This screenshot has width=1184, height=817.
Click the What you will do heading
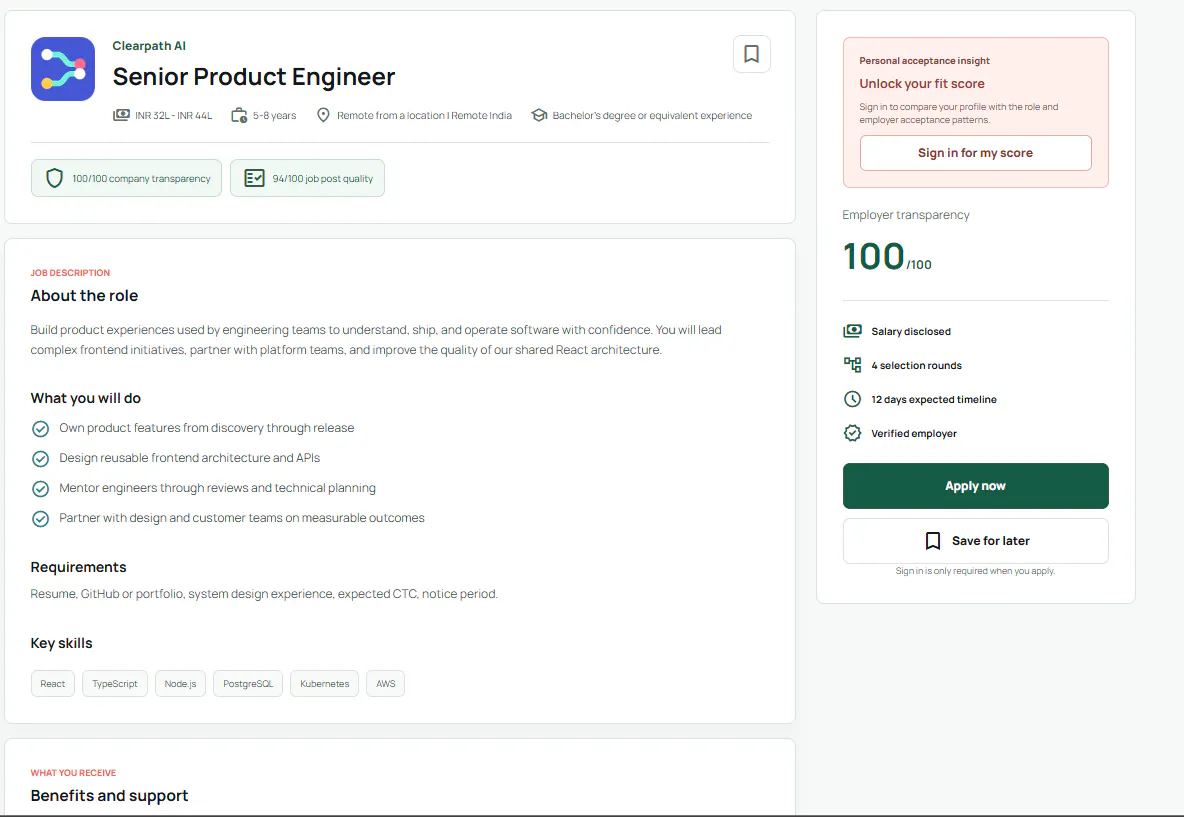coord(86,398)
